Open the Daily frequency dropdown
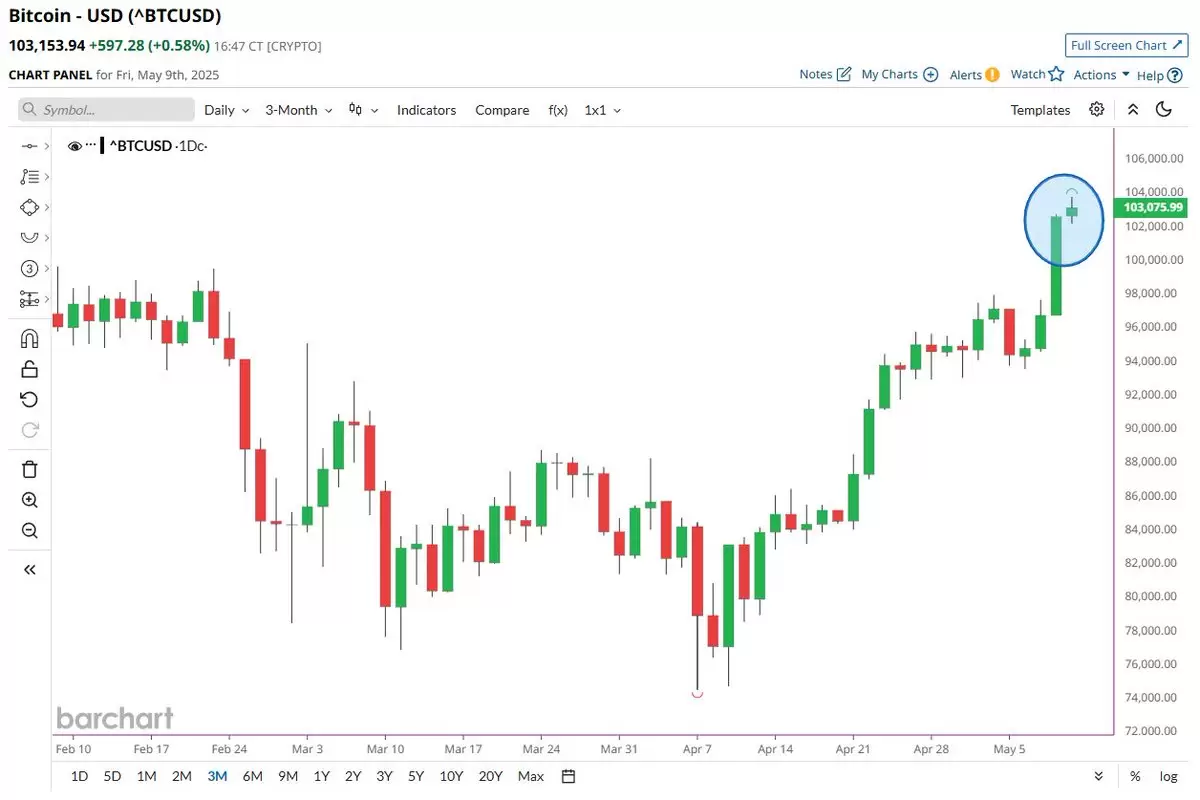 (227, 110)
